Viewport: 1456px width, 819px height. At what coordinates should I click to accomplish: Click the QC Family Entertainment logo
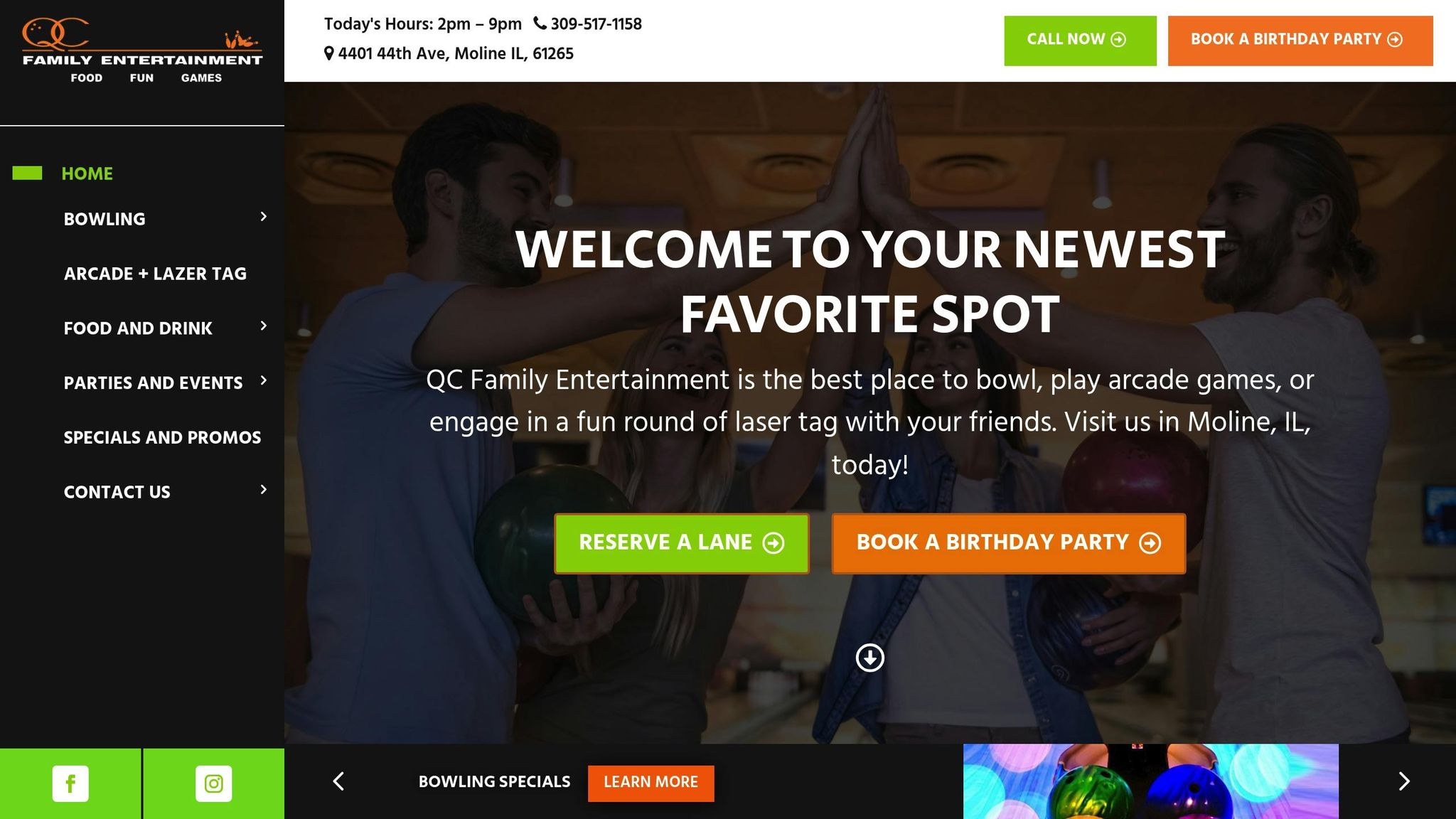pos(142,50)
